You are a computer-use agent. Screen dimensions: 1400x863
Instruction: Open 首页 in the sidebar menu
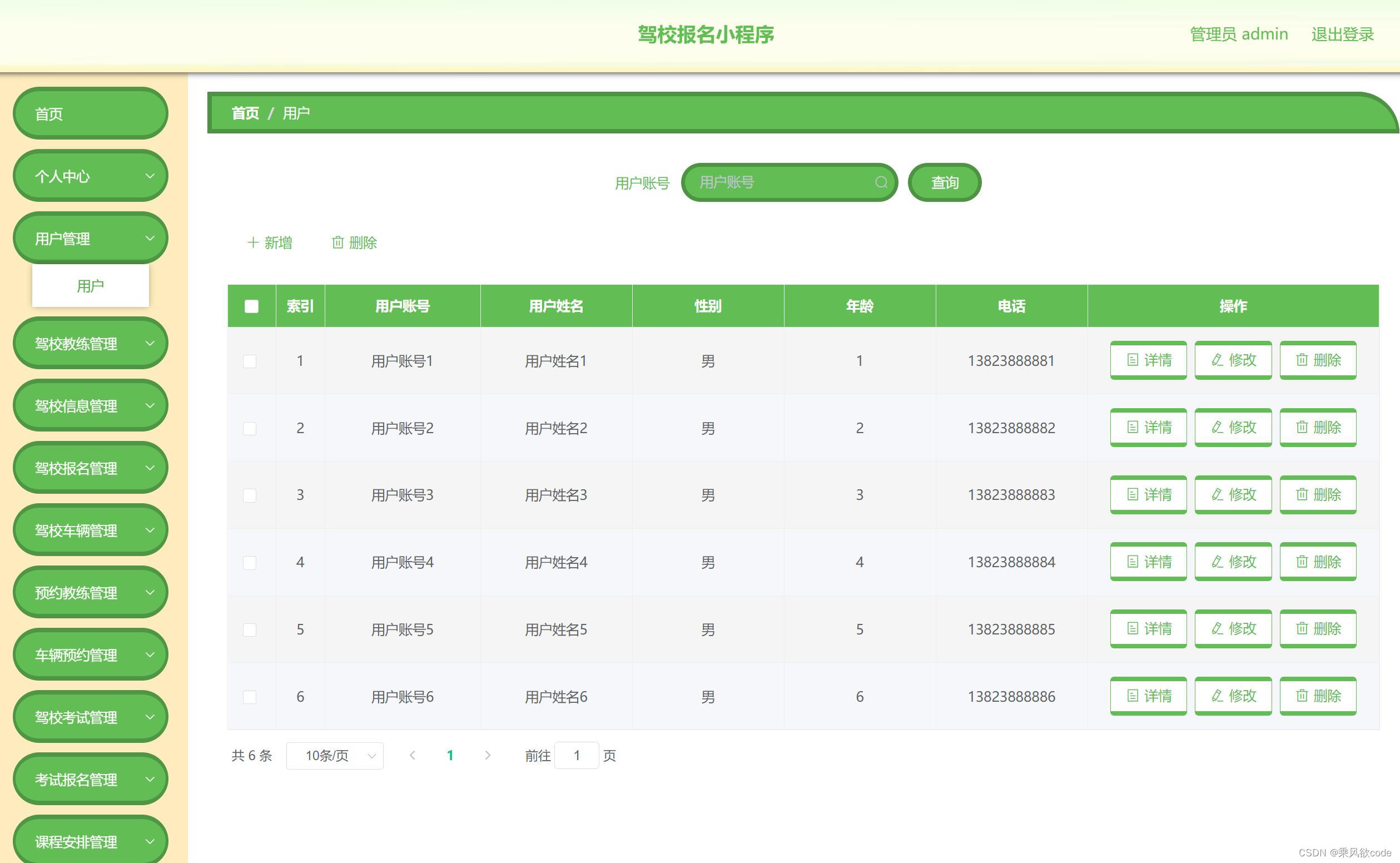click(90, 113)
